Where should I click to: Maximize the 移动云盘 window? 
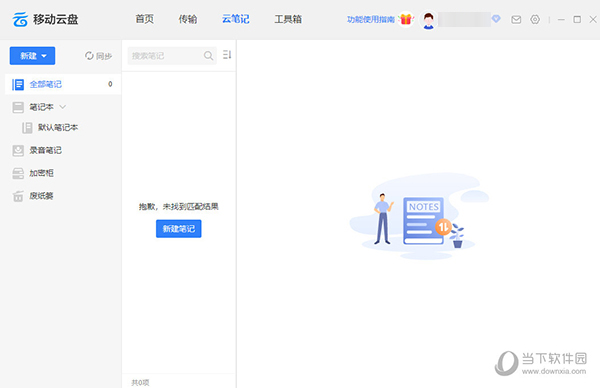coord(577,19)
